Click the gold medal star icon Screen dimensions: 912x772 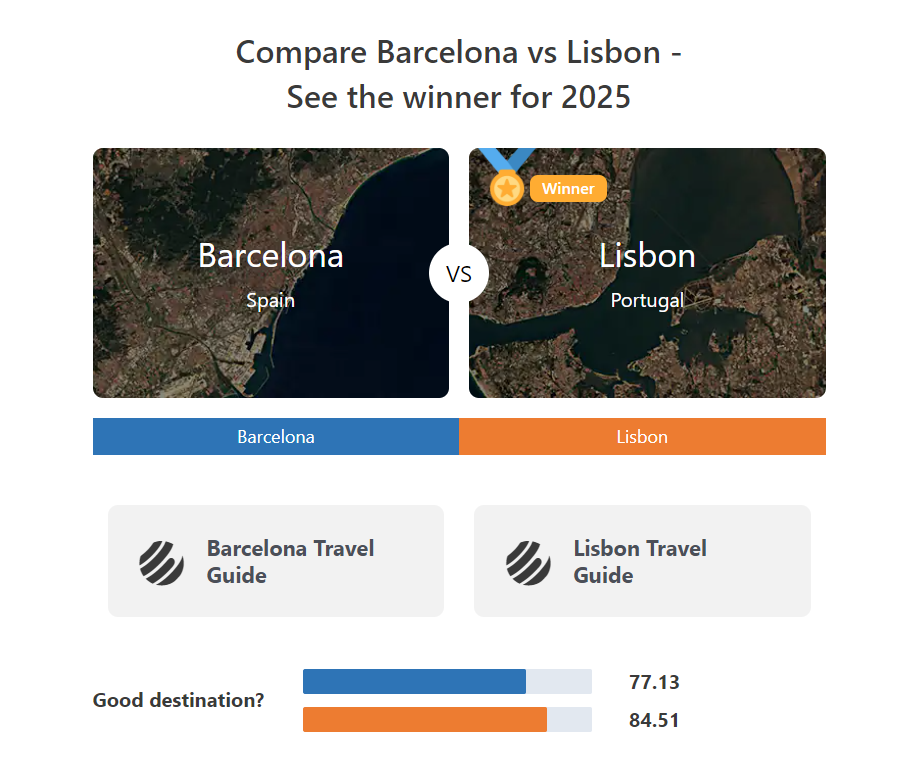[x=507, y=188]
